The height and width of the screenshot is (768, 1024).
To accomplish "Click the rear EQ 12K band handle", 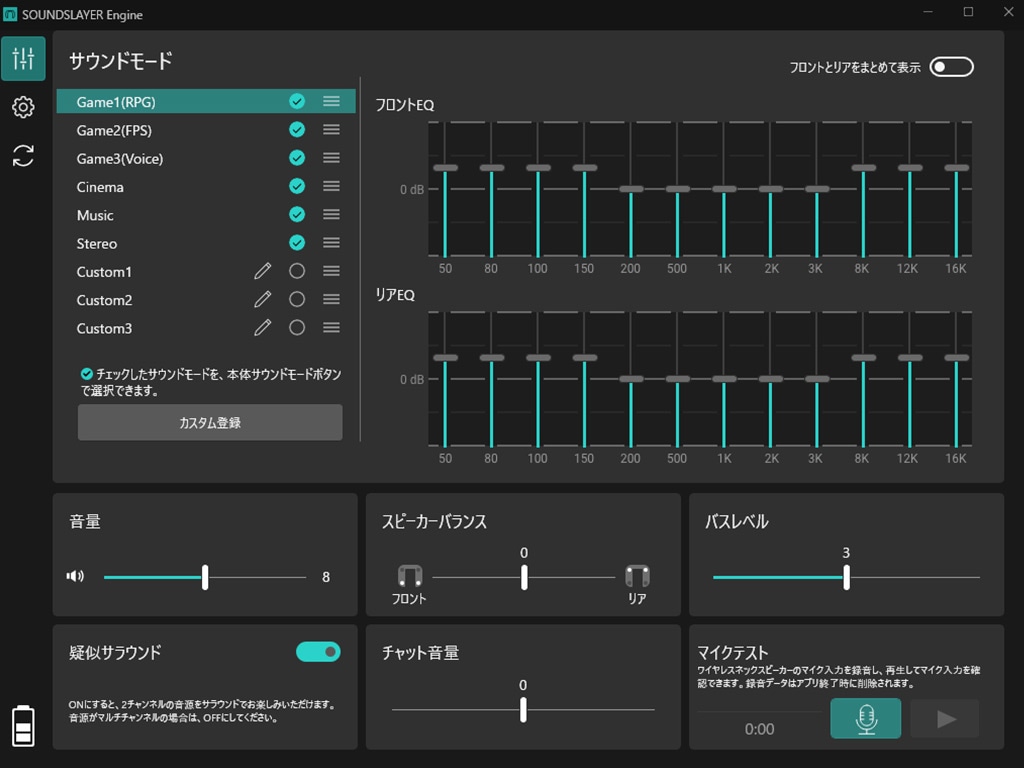I will coord(910,358).
